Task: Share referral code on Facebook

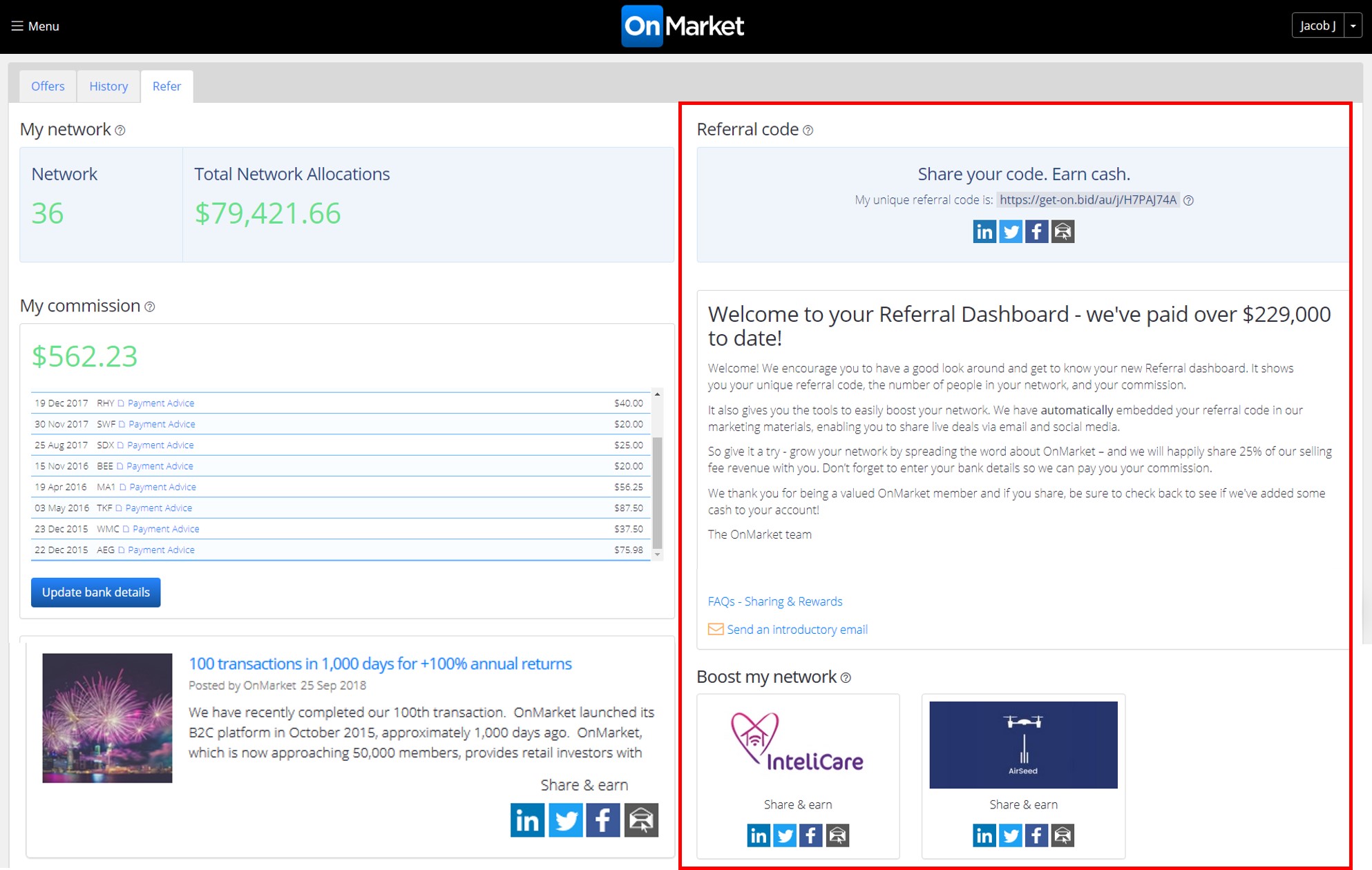Action: tap(1036, 231)
